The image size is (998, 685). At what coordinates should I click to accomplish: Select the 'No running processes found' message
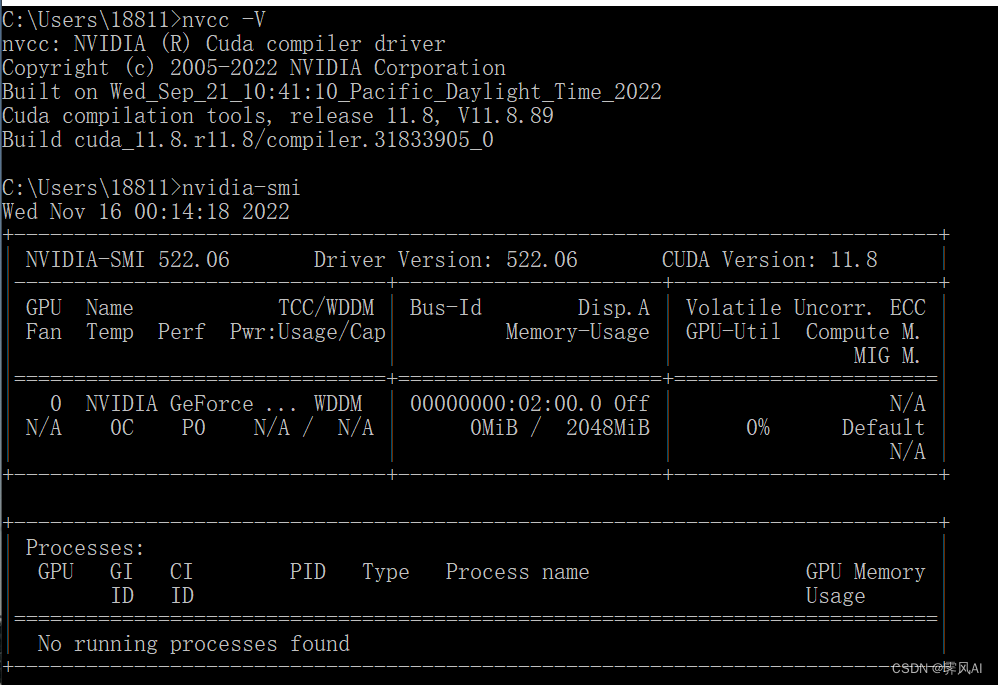click(x=193, y=644)
